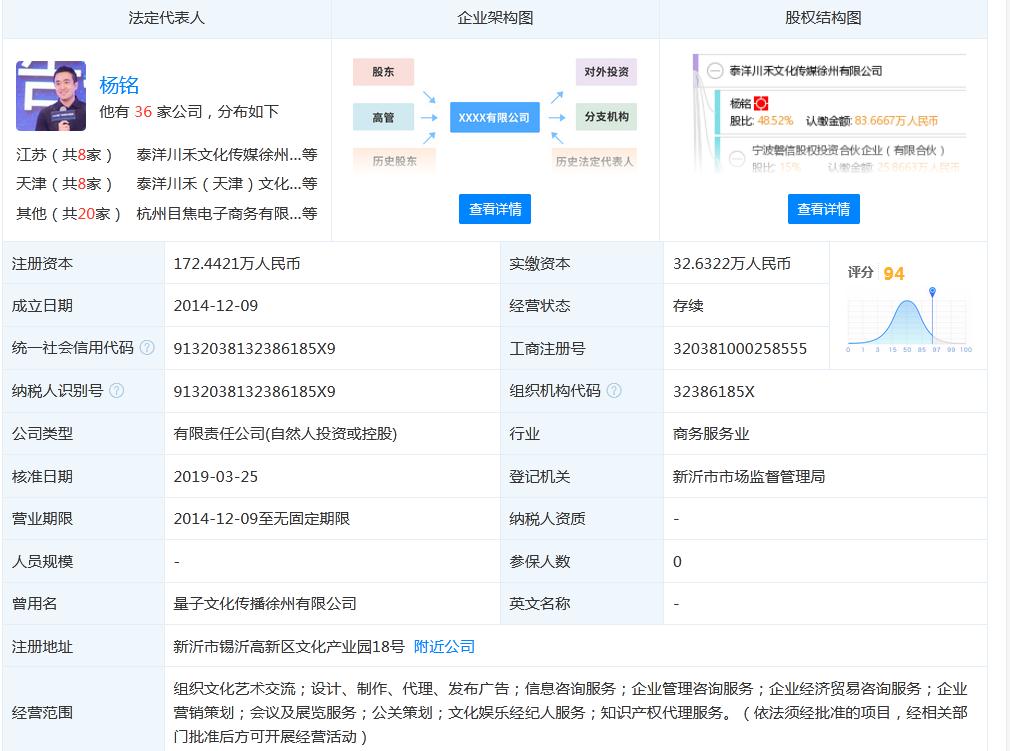
Task: Click the 评分 94 score value
Action: 893,274
